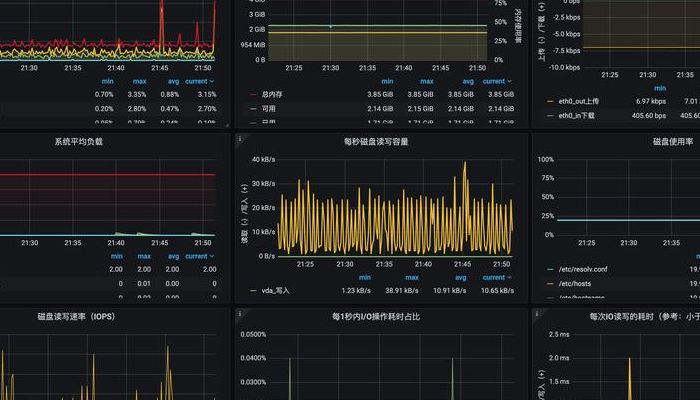Click 10.91 kB/s avg value for vda_写入
This screenshot has height=400, width=700.
[450, 291]
